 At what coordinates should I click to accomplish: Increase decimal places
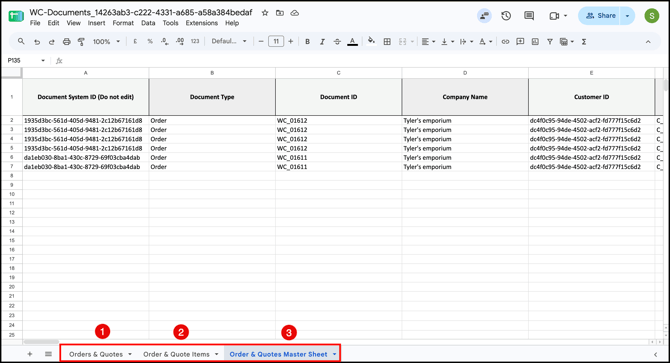pos(180,41)
